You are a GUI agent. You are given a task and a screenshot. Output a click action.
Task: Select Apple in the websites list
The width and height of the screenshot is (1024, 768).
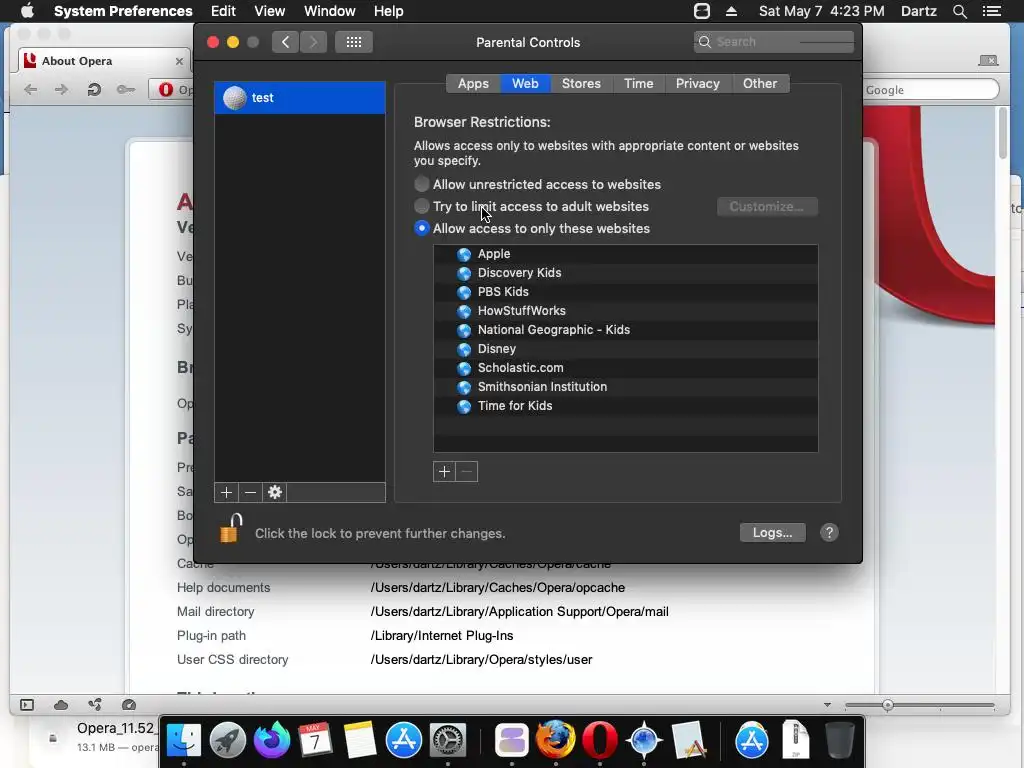(x=626, y=254)
